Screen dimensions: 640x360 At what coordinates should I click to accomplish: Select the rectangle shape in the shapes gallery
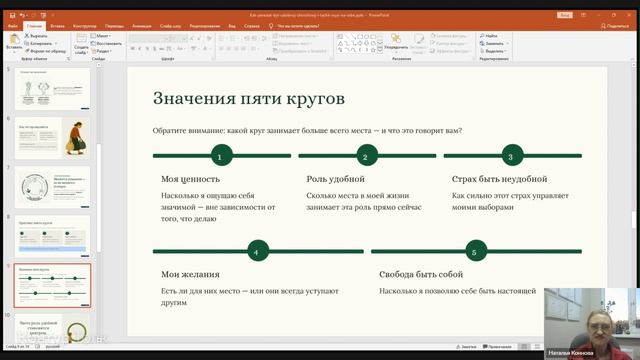click(x=360, y=36)
